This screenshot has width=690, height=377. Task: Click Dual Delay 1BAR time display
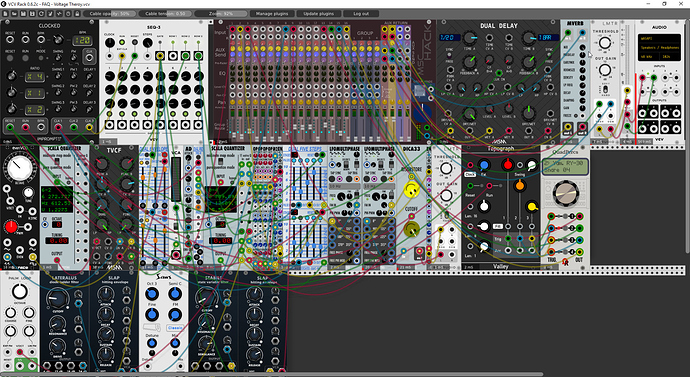549,37
